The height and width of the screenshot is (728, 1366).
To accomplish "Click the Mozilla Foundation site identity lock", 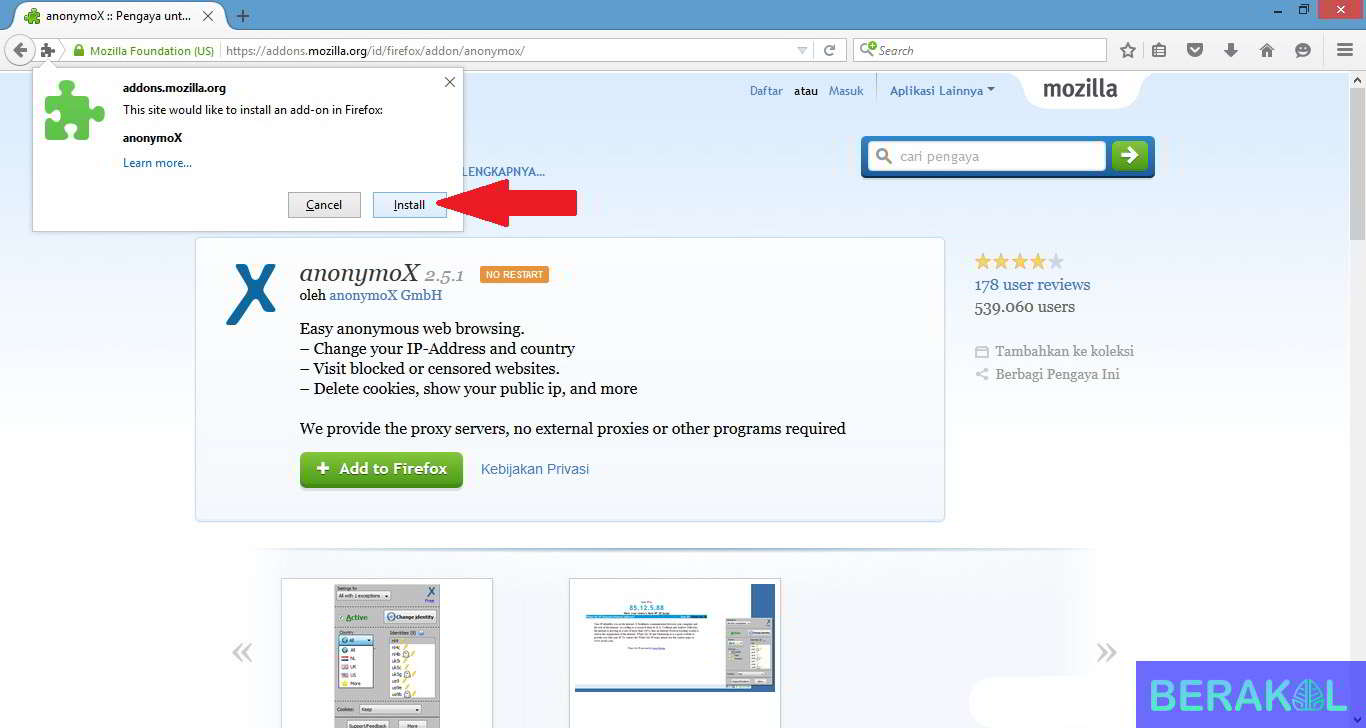I will 143,51.
